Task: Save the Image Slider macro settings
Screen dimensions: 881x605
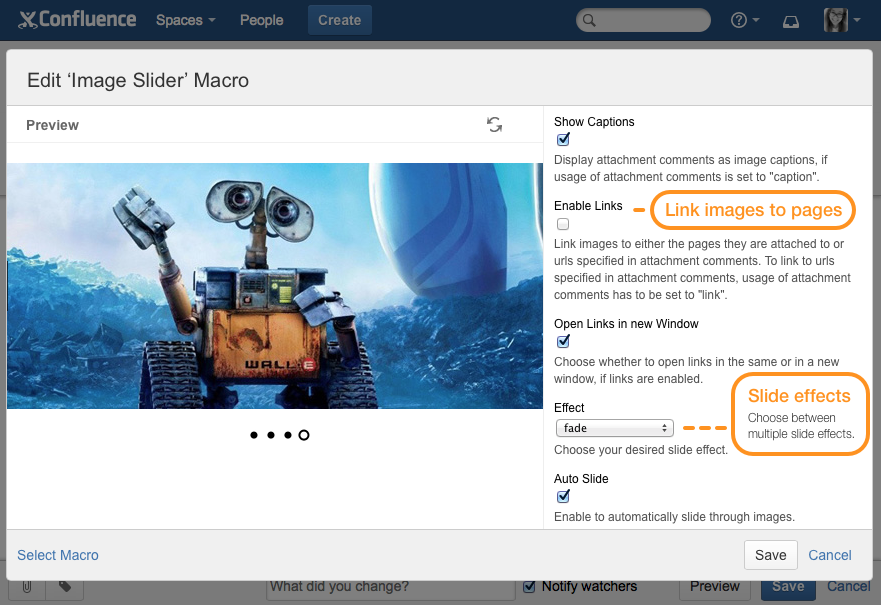Action: (771, 555)
